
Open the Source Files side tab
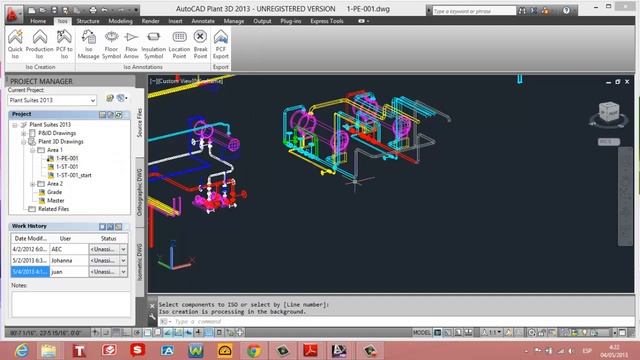pos(140,122)
